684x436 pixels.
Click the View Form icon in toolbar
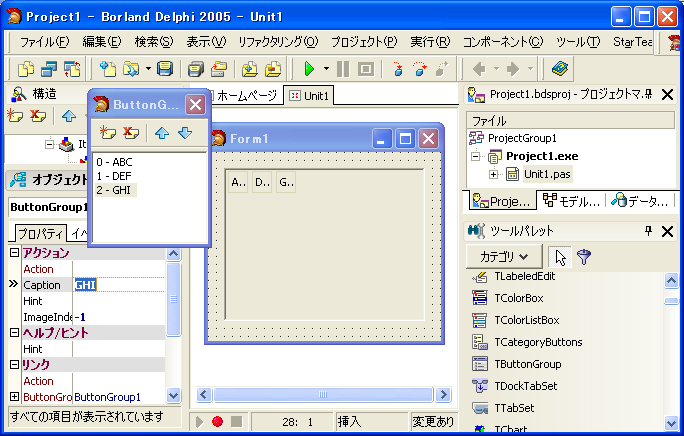click(x=49, y=69)
